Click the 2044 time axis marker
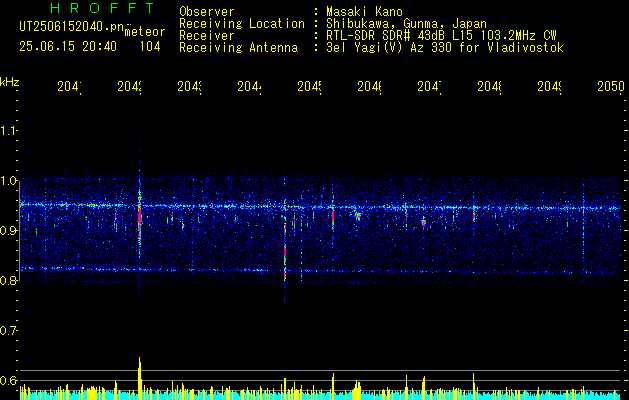Image resolution: width=629 pixels, height=400 pixels. [x=249, y=86]
